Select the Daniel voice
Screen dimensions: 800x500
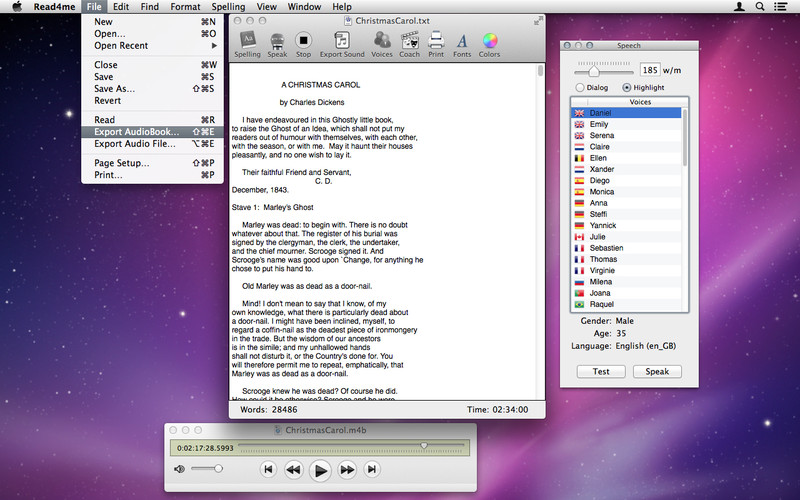pos(626,113)
